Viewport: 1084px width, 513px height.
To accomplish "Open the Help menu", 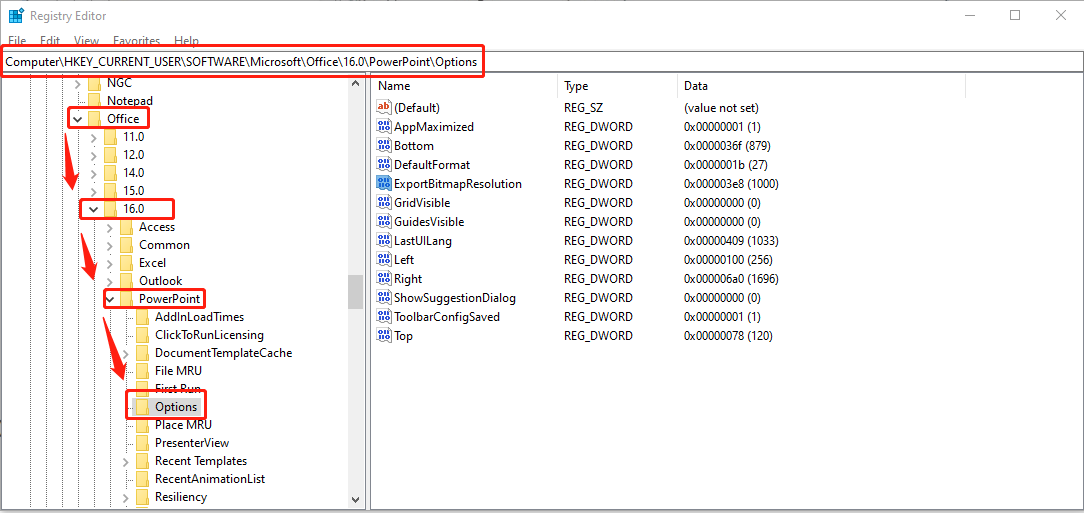I will click(187, 41).
